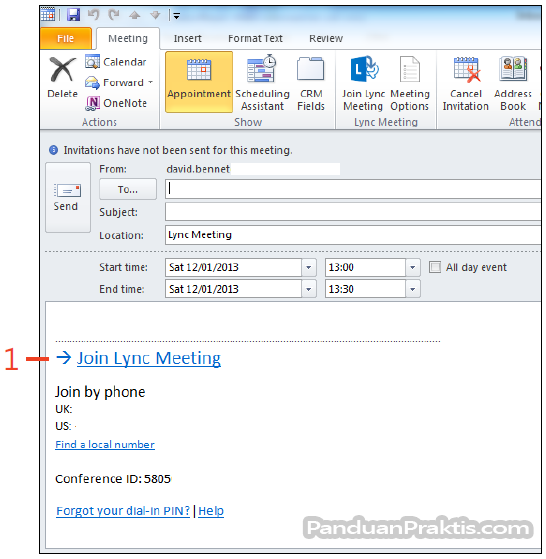Open the End time 13:30 dropdown

(x=413, y=289)
